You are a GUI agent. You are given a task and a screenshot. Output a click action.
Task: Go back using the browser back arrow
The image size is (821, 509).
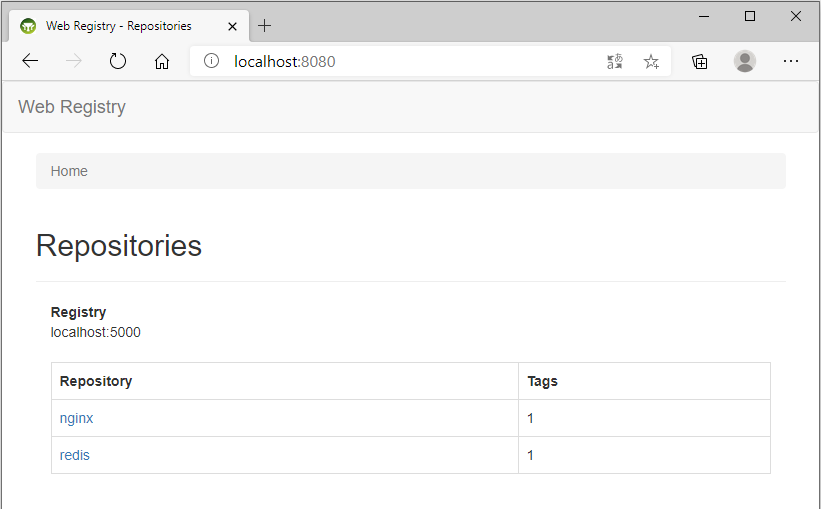30,61
